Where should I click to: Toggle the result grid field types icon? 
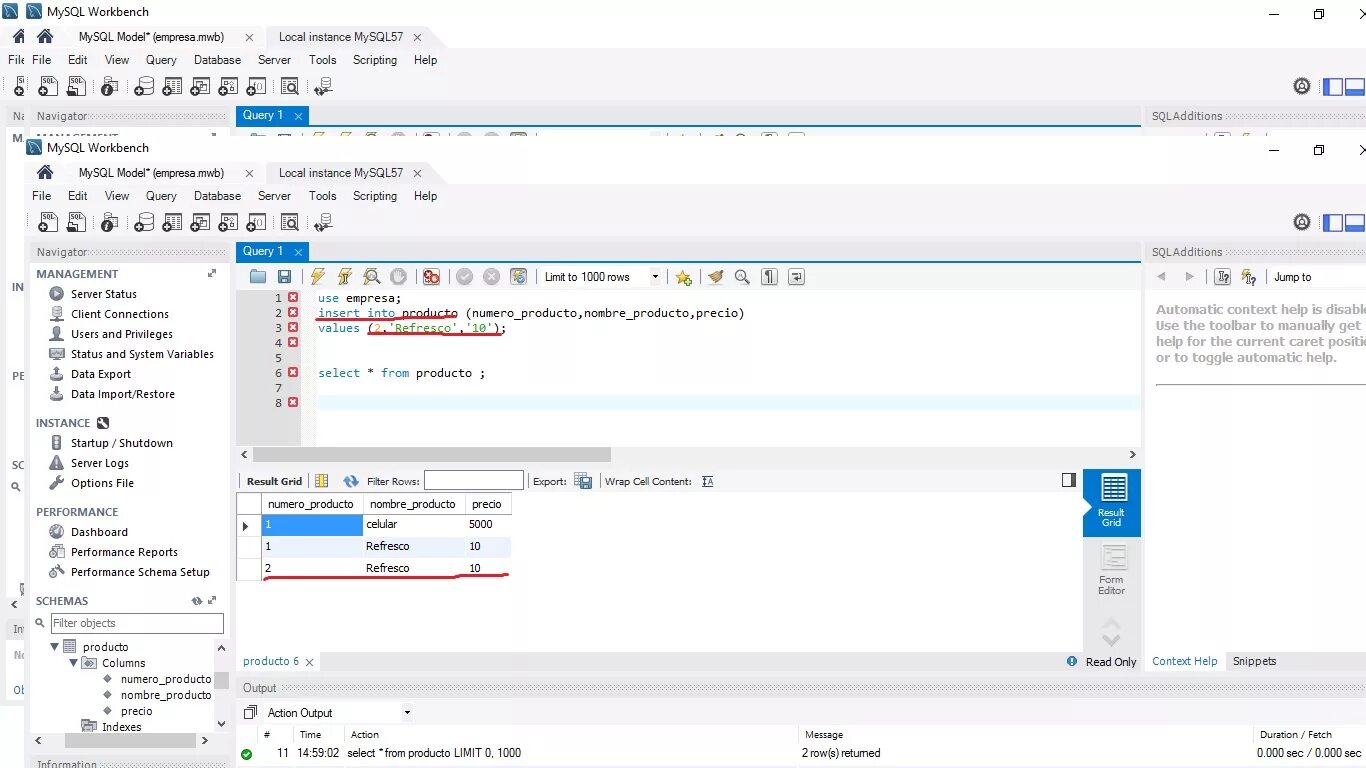click(x=321, y=481)
